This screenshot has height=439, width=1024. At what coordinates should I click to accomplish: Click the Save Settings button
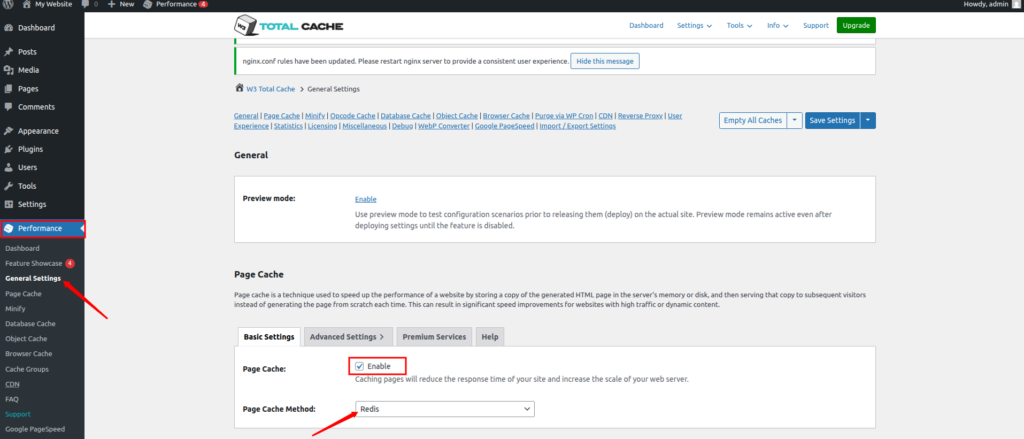click(x=832, y=120)
